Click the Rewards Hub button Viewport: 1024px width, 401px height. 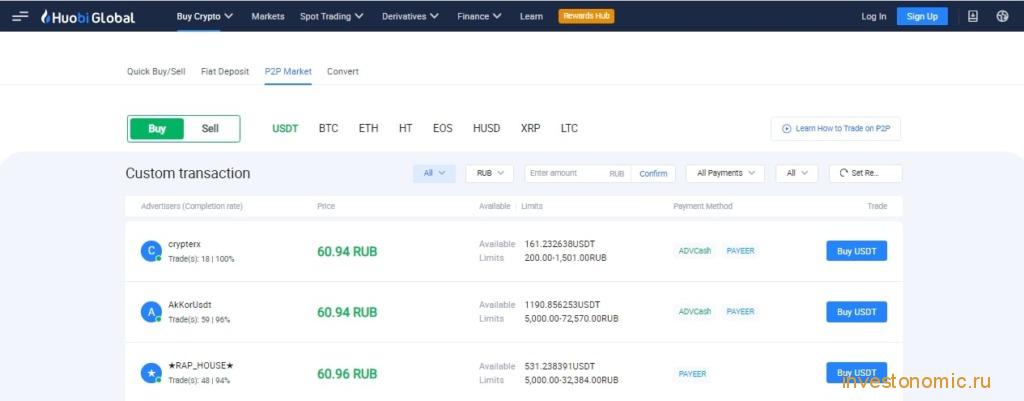click(x=586, y=16)
